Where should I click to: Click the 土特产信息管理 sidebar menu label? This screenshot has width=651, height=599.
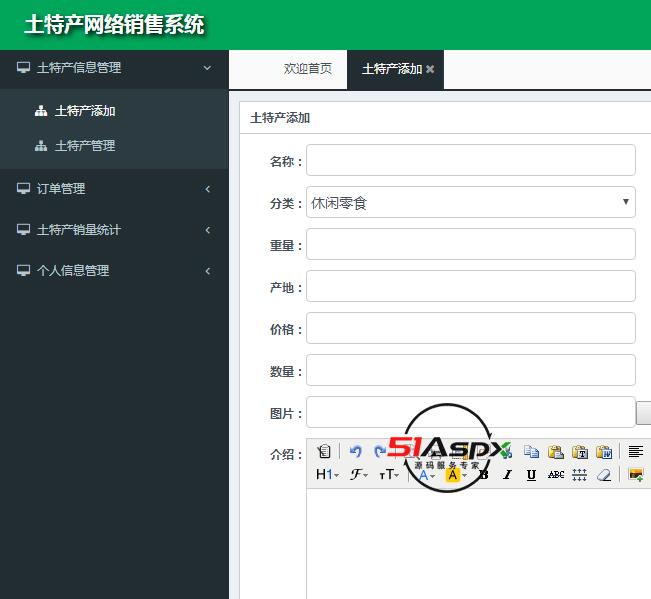79,68
